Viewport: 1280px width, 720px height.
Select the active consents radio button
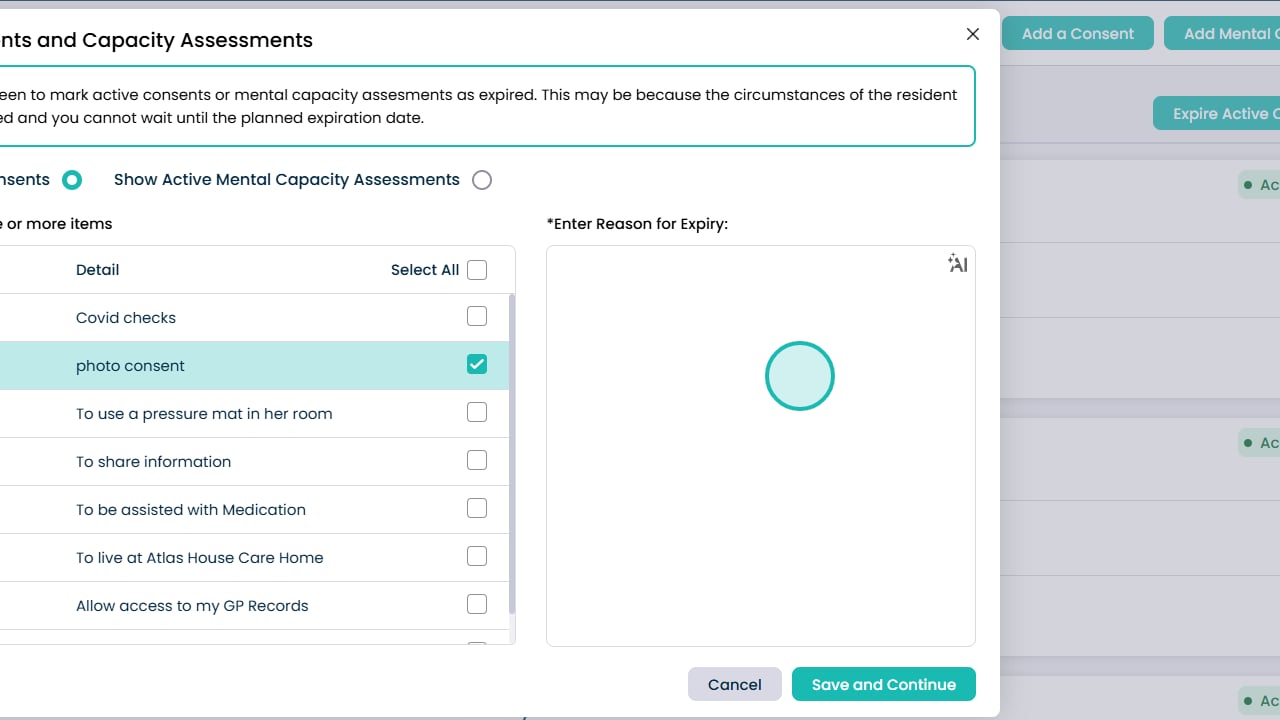pos(72,180)
